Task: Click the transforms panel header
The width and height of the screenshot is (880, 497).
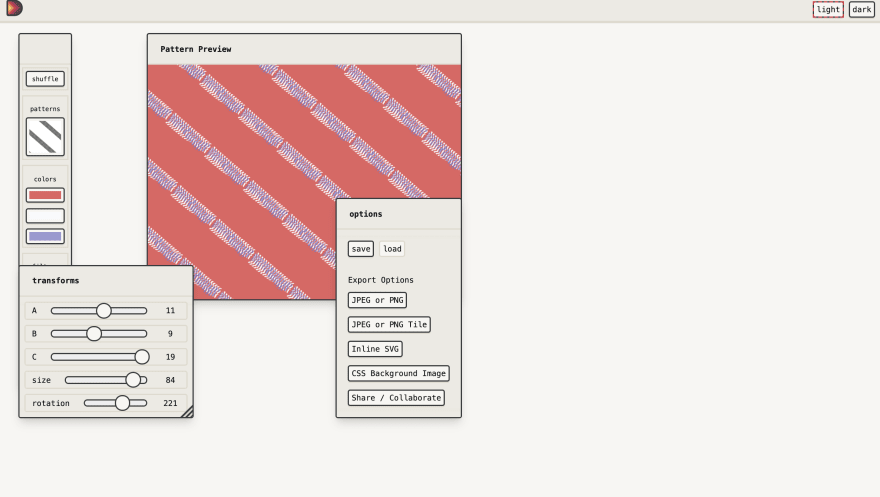Action: [x=106, y=280]
